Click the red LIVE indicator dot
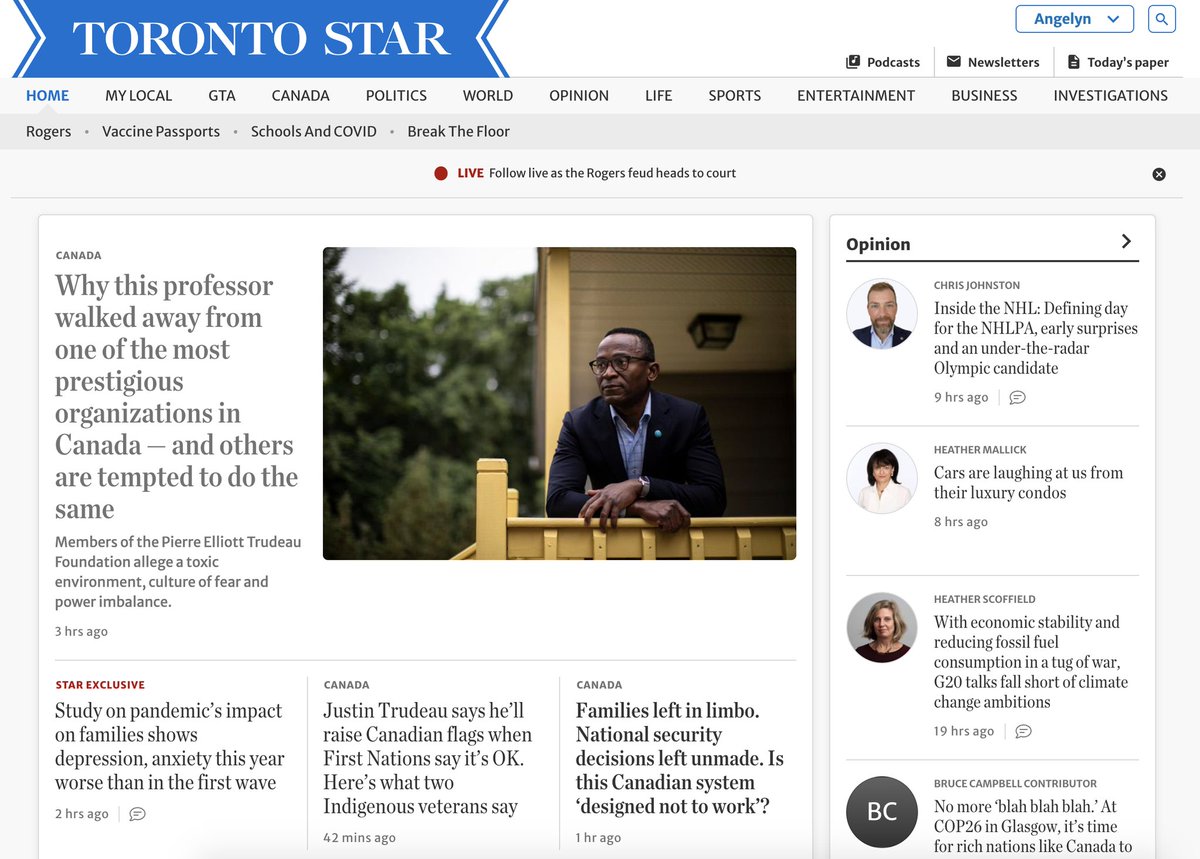This screenshot has height=859, width=1200. point(441,173)
